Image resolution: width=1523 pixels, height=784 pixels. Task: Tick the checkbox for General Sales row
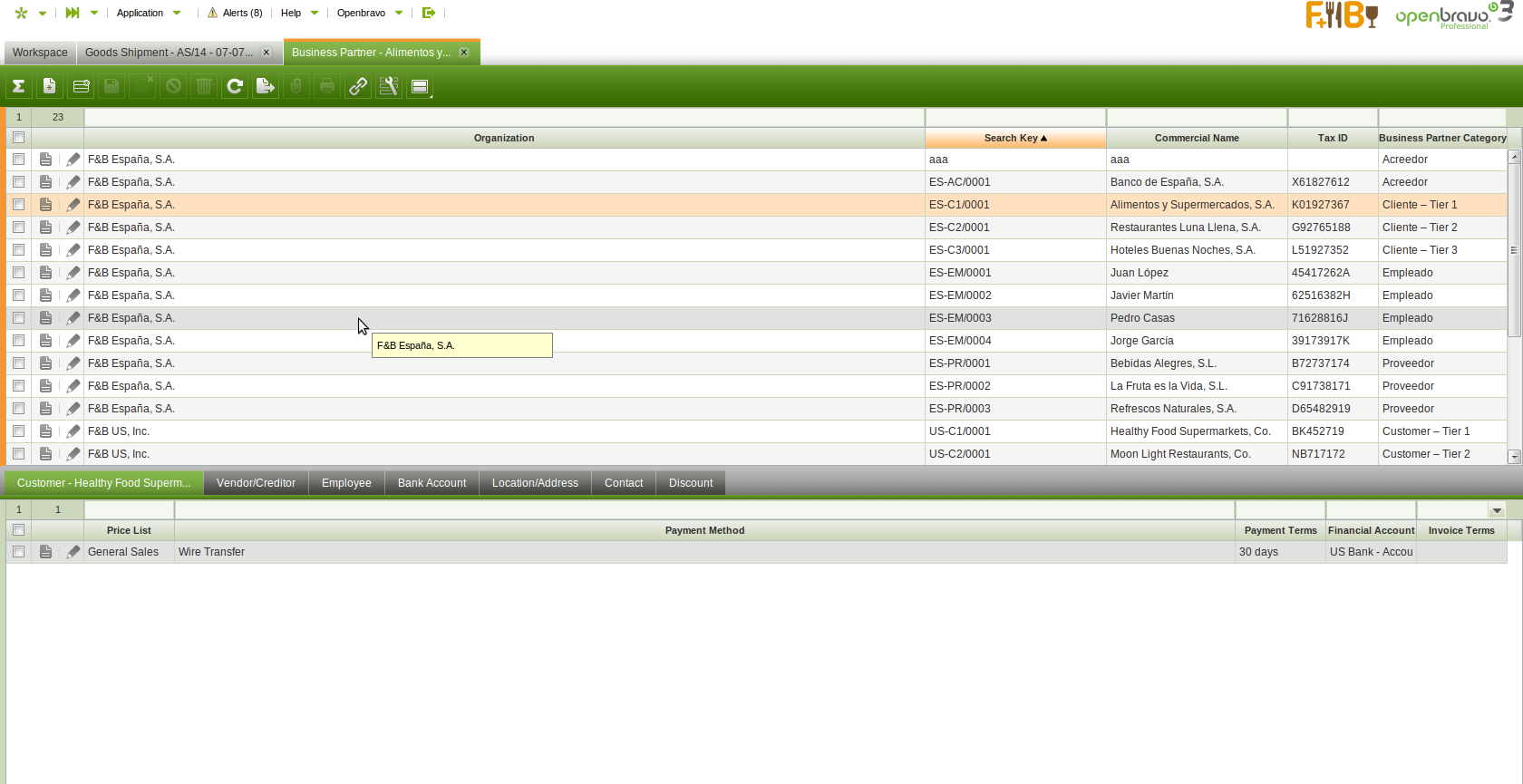pos(18,552)
